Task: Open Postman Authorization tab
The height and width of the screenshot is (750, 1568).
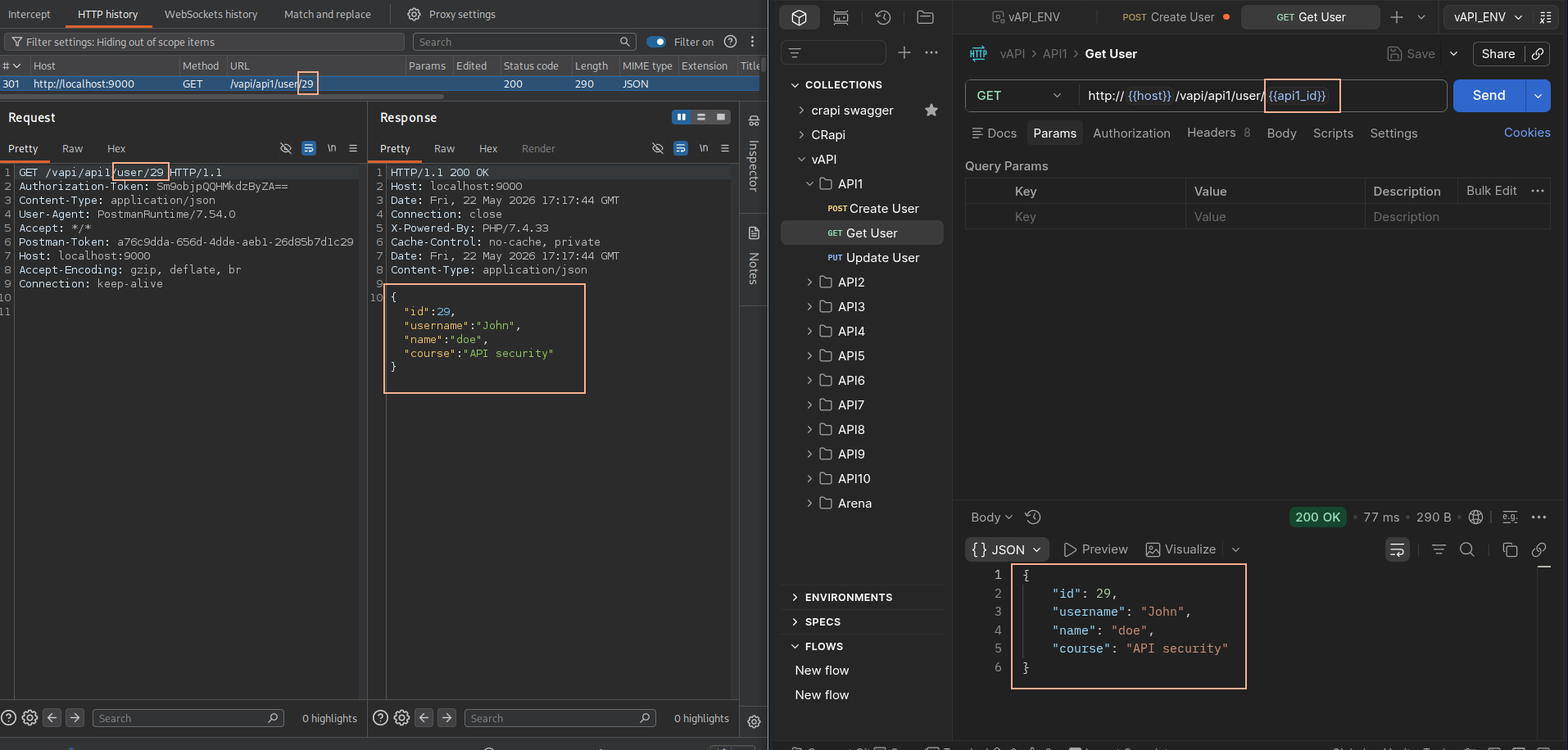Action: click(1131, 133)
